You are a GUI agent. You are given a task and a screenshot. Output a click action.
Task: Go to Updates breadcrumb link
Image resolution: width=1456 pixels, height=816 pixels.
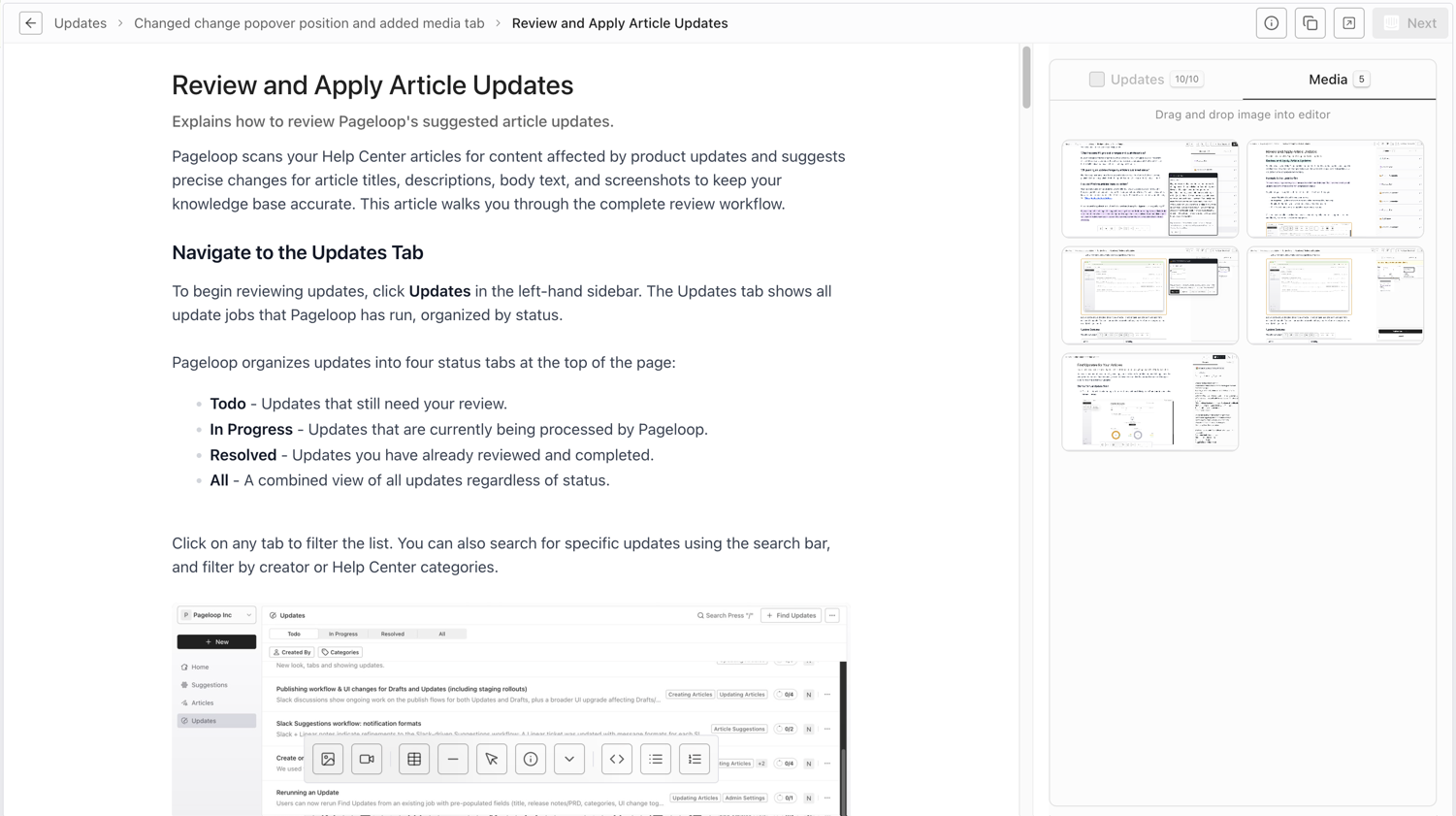81,23
